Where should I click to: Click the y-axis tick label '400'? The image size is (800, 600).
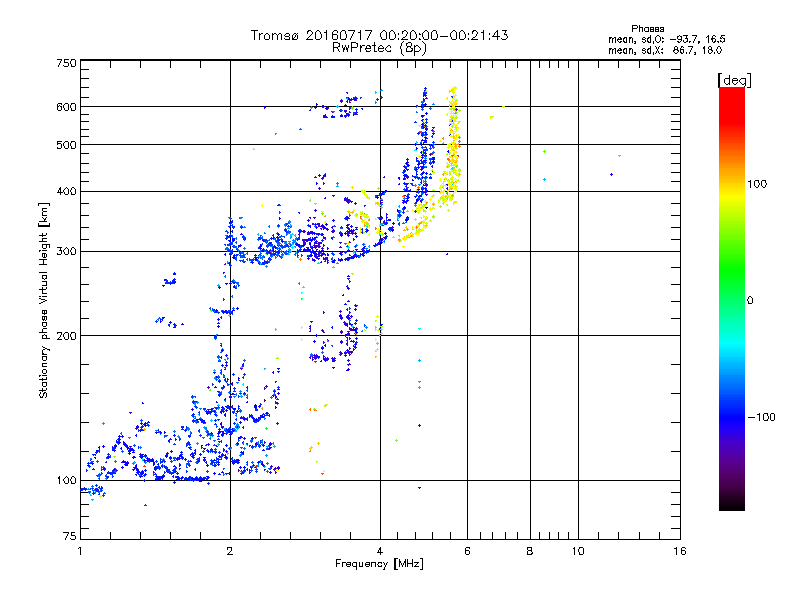66,191
